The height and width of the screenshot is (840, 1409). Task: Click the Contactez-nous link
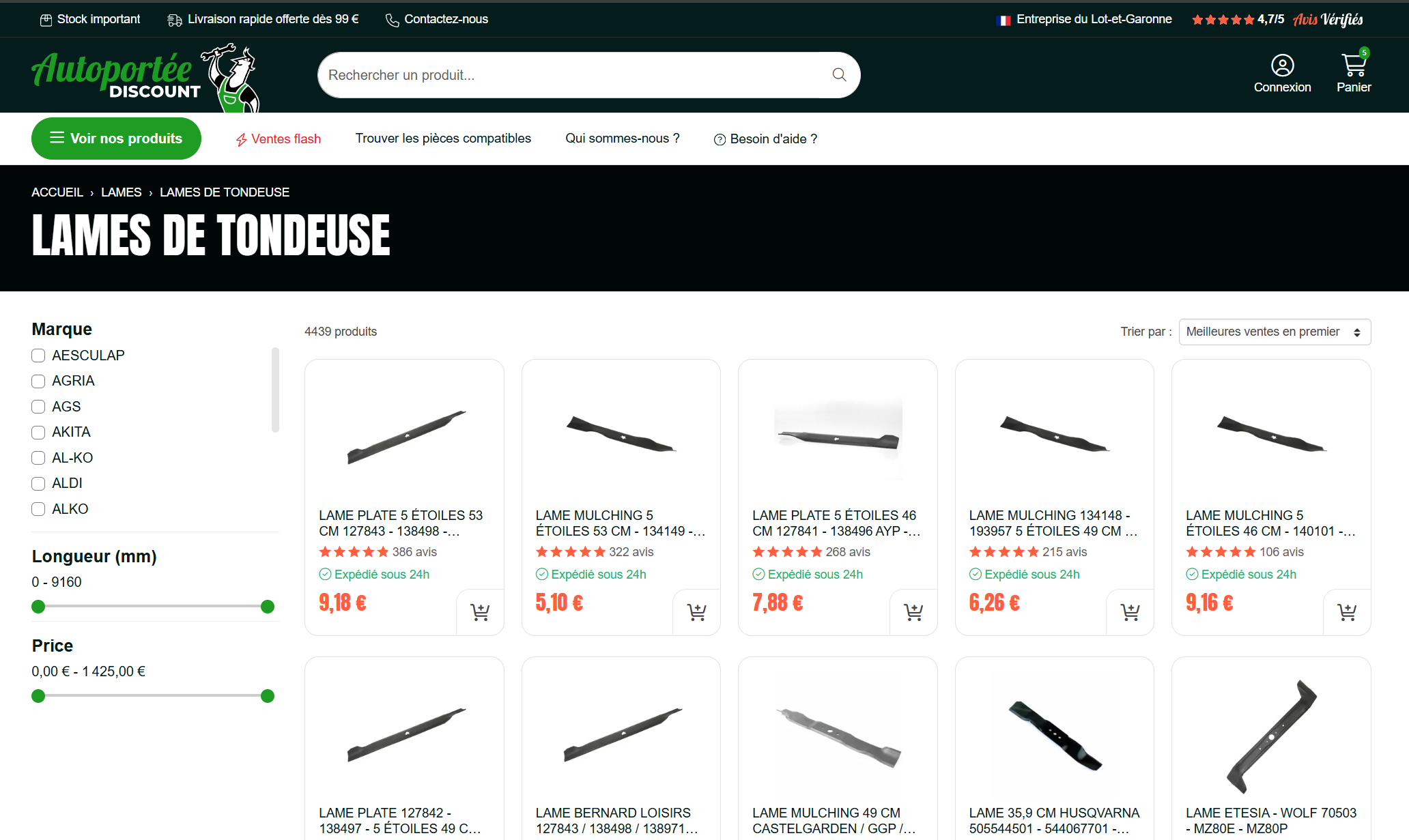tap(437, 19)
